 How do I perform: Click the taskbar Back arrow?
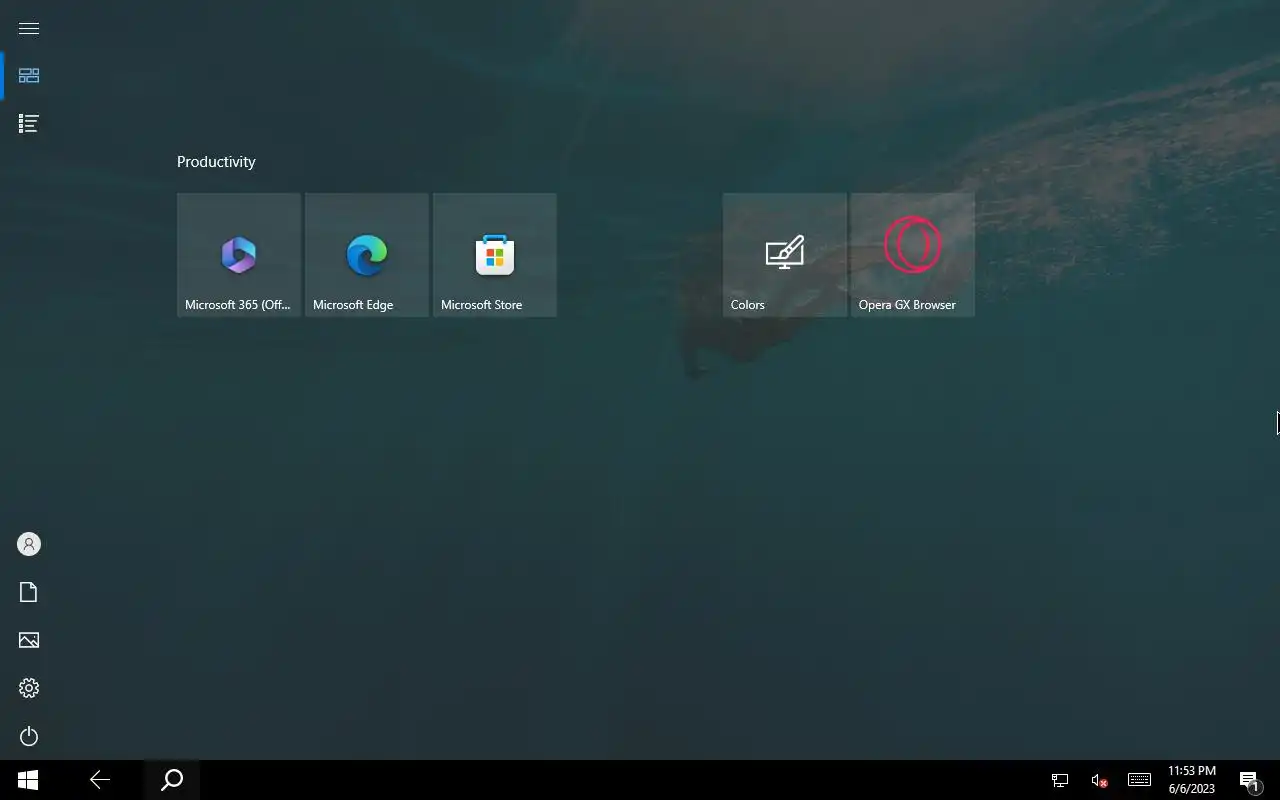(100, 780)
